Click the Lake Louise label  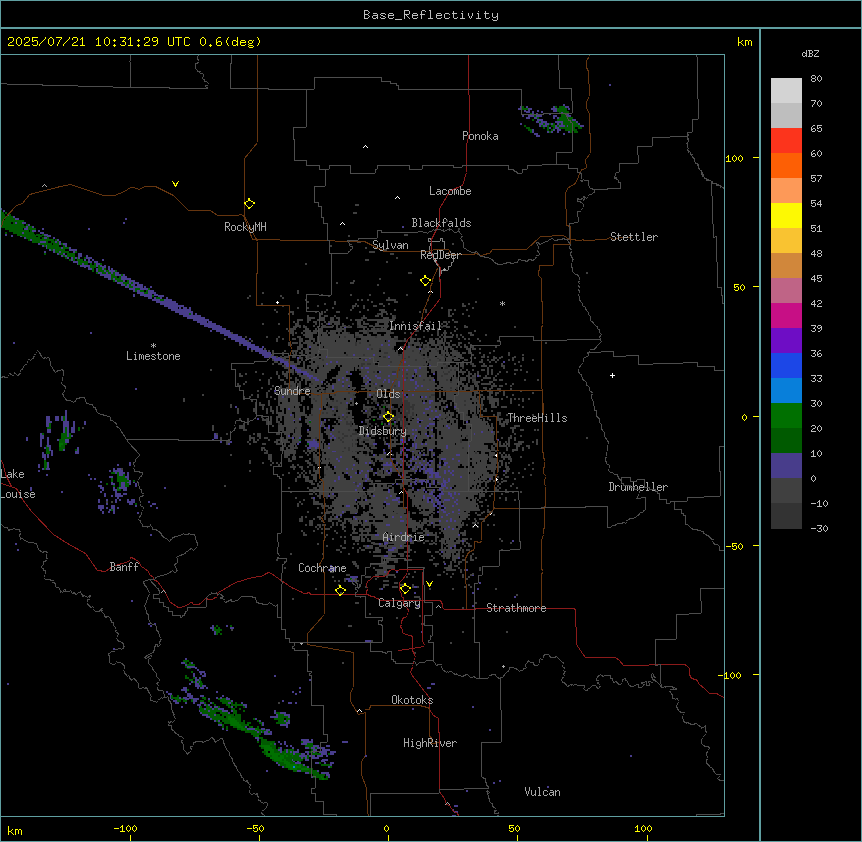click(x=18, y=484)
